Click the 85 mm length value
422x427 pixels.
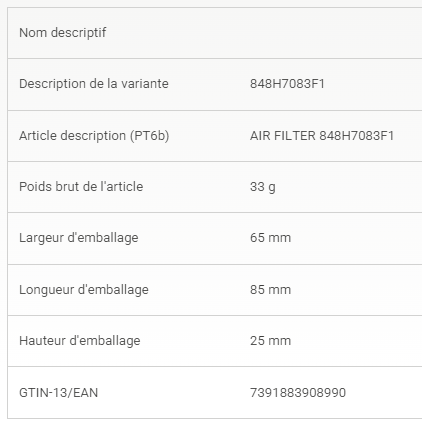click(270, 290)
